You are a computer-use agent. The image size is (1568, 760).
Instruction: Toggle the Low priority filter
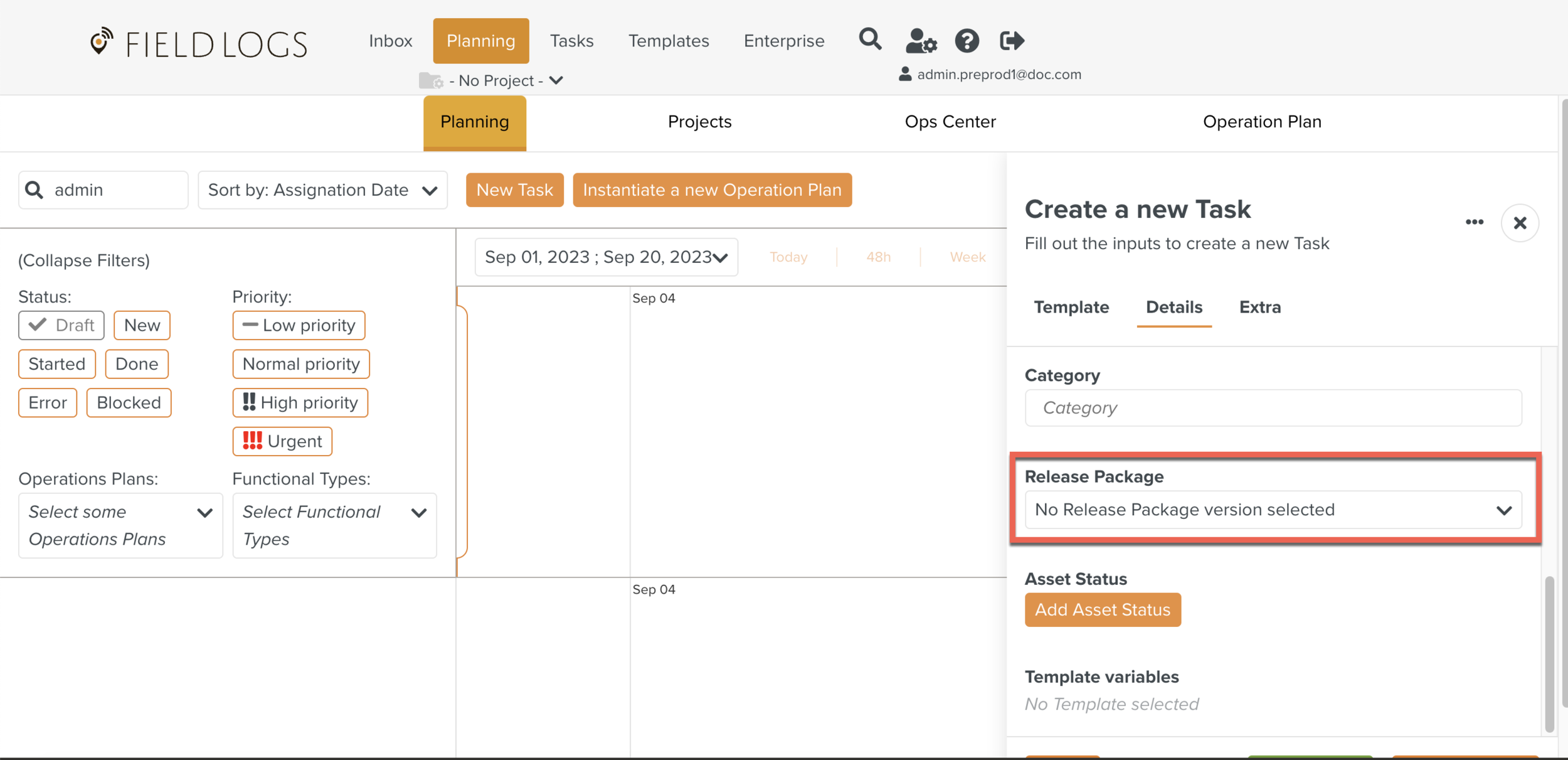299,325
